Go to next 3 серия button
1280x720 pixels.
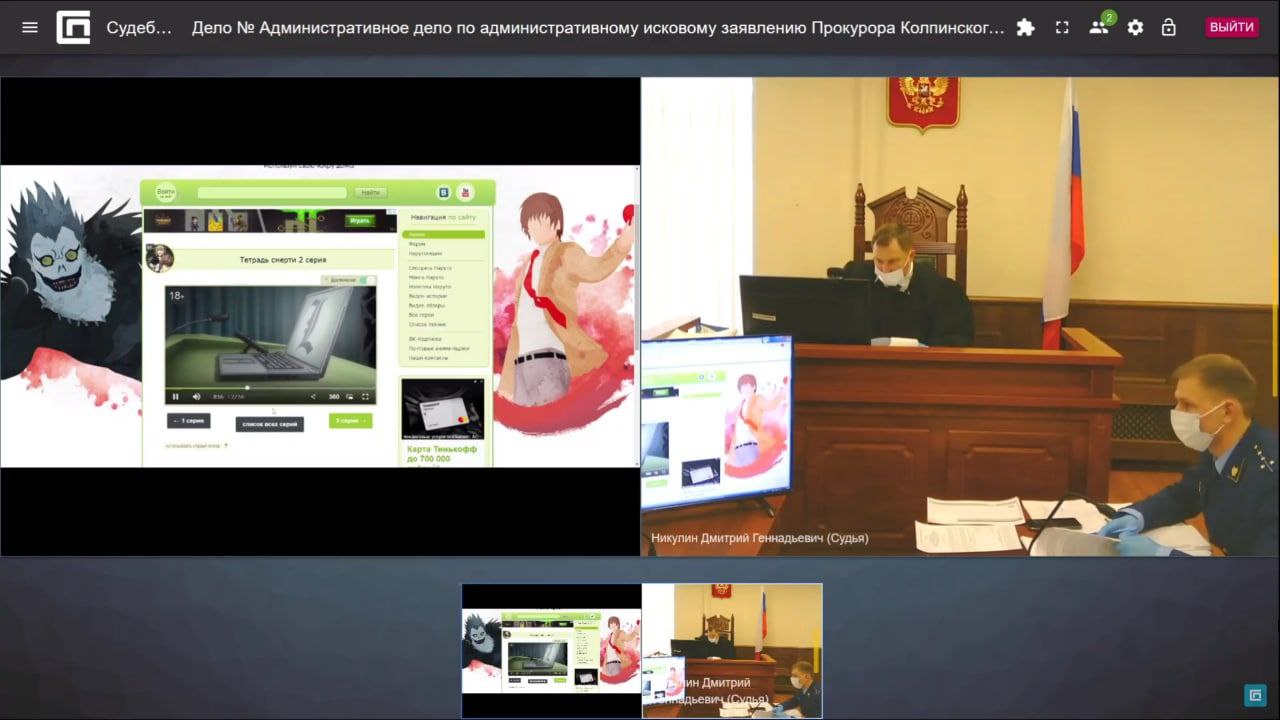[x=350, y=421]
